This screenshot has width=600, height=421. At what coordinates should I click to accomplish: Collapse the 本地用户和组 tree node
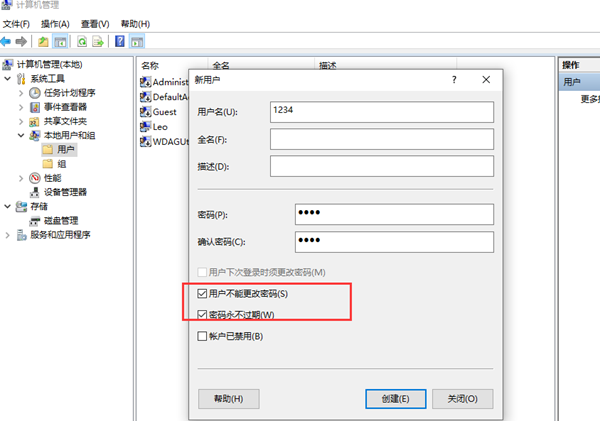point(21,135)
